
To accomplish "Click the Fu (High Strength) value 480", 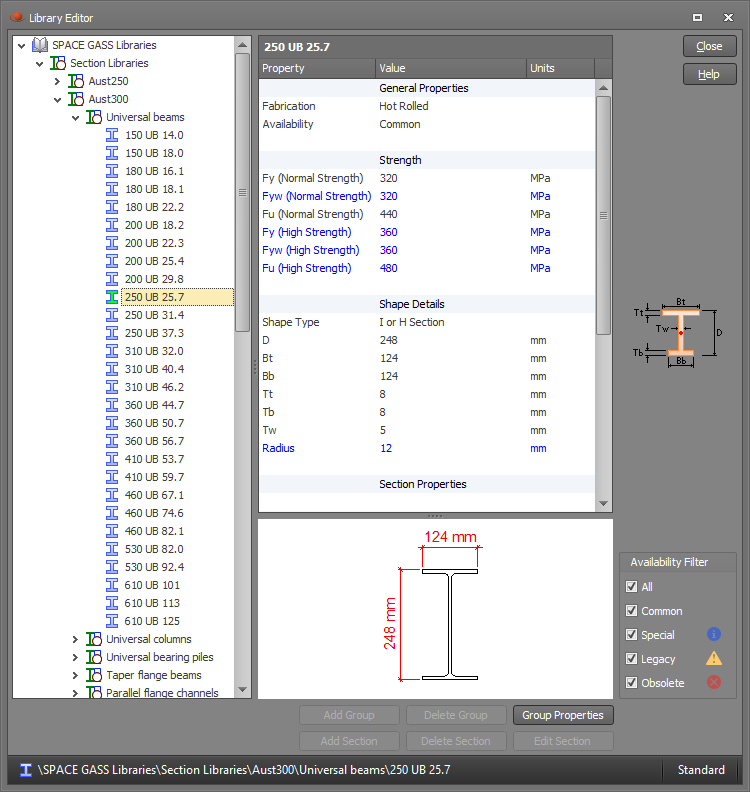I will (x=388, y=268).
